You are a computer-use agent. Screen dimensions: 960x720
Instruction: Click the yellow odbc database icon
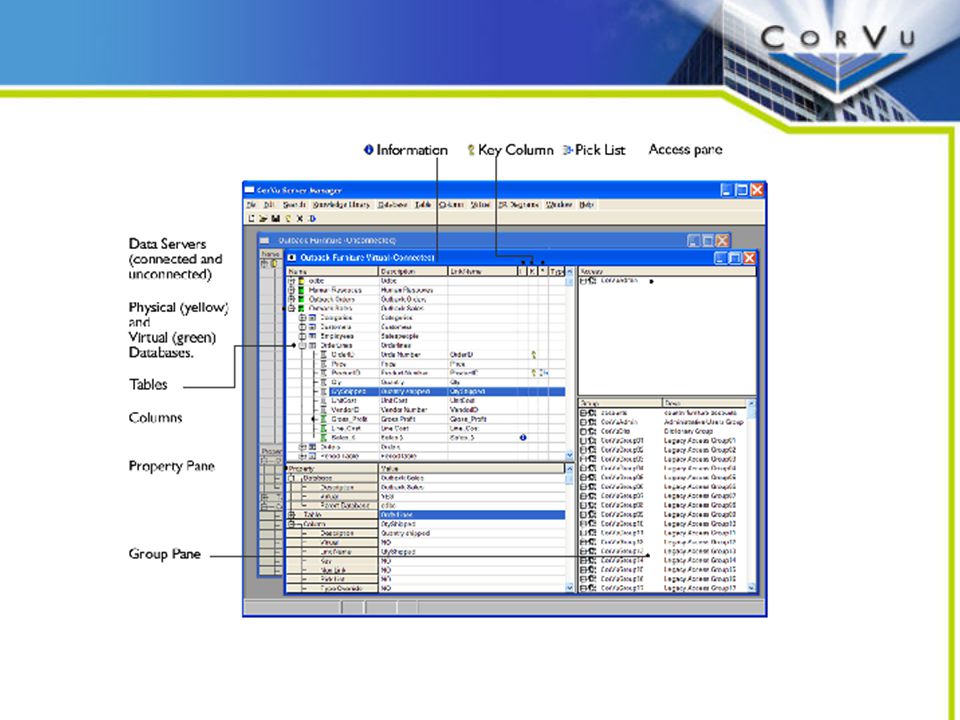click(301, 281)
